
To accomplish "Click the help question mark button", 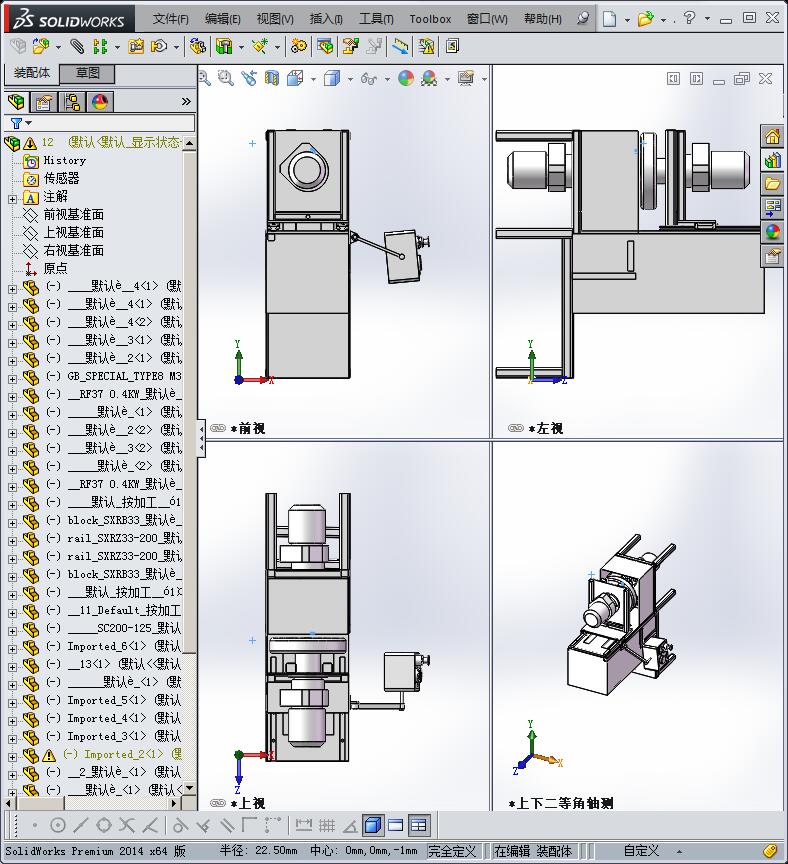I will click(x=689, y=18).
